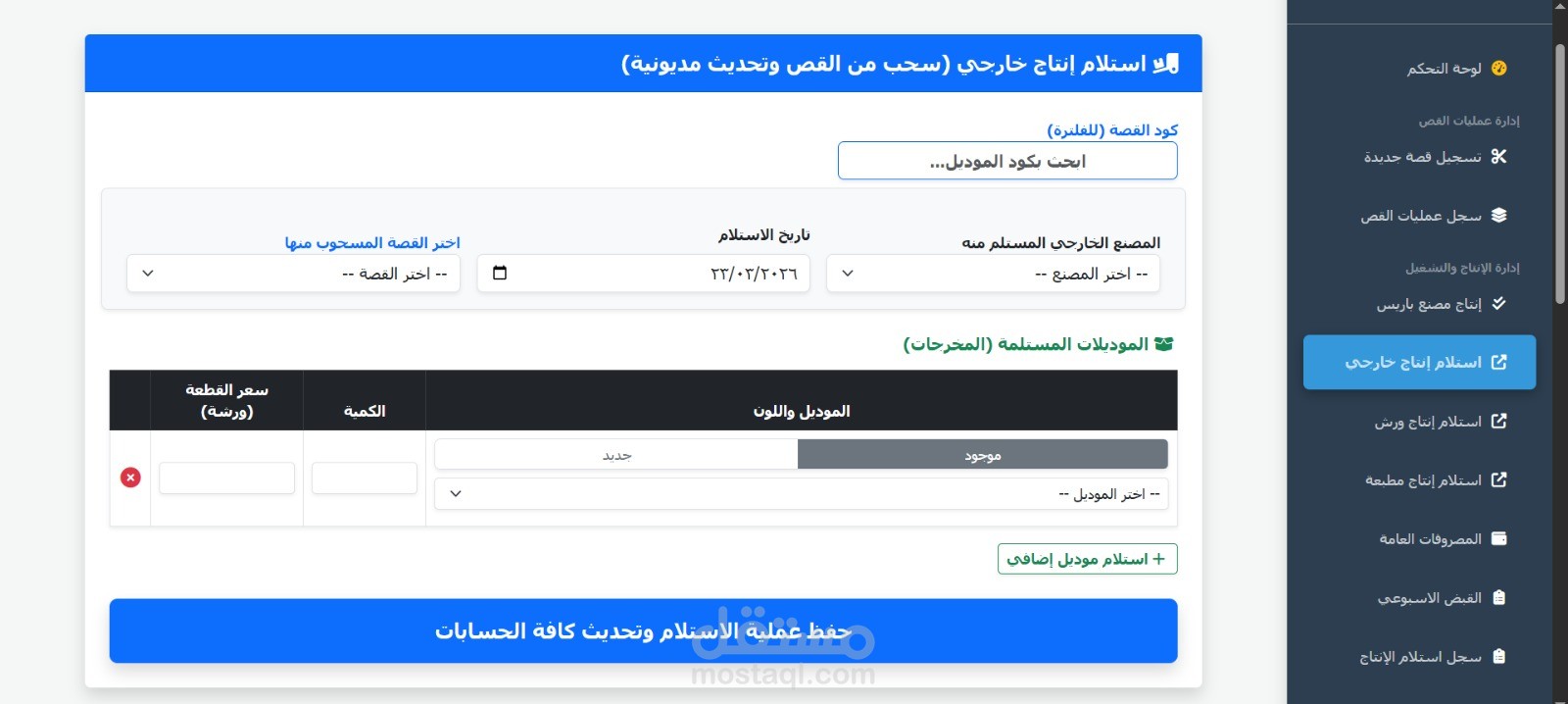Click the تاريخ الاستلام date field

tap(643, 274)
